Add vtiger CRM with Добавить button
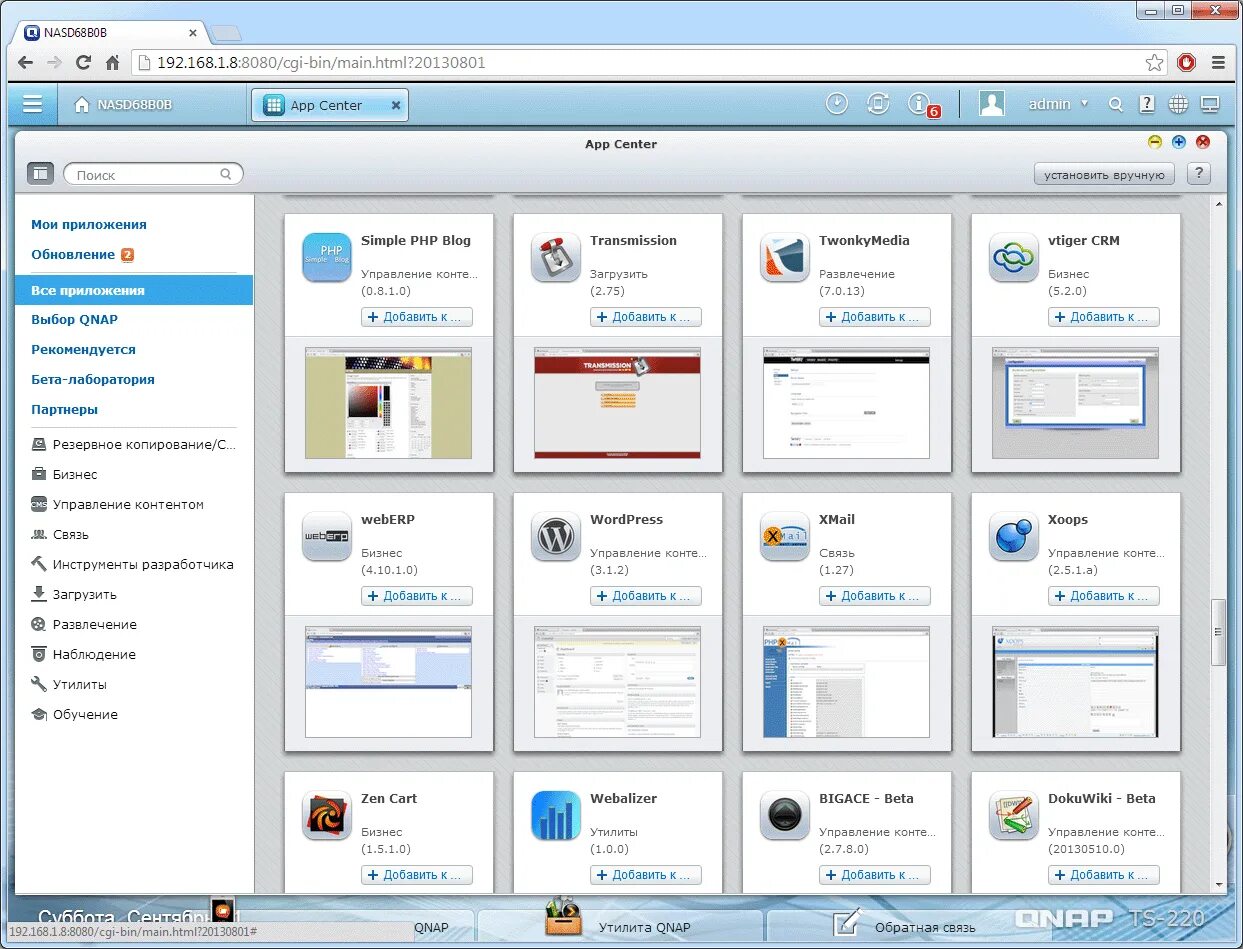The image size is (1243, 949). click(1103, 317)
